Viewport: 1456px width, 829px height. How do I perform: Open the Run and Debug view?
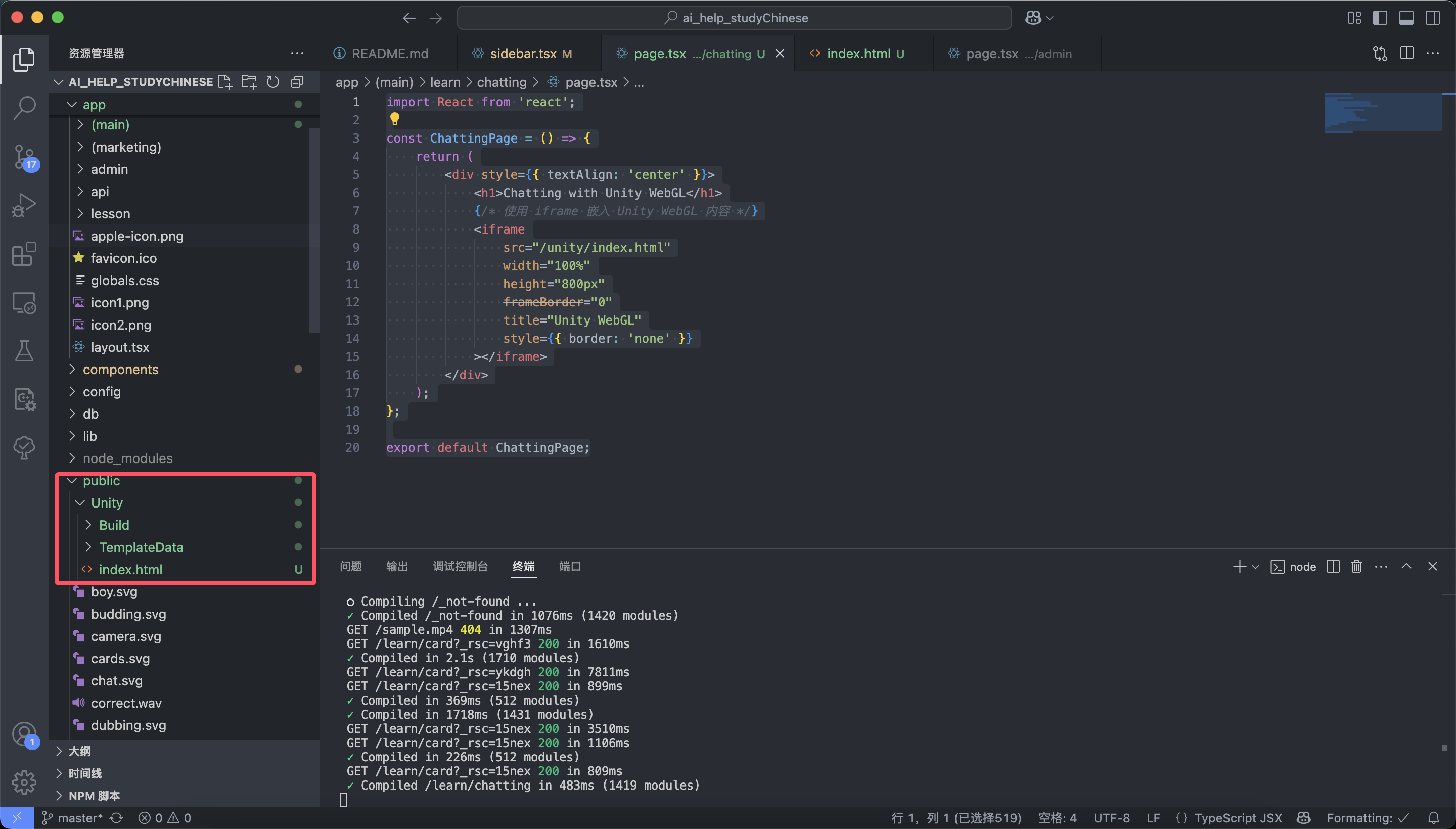tap(24, 205)
